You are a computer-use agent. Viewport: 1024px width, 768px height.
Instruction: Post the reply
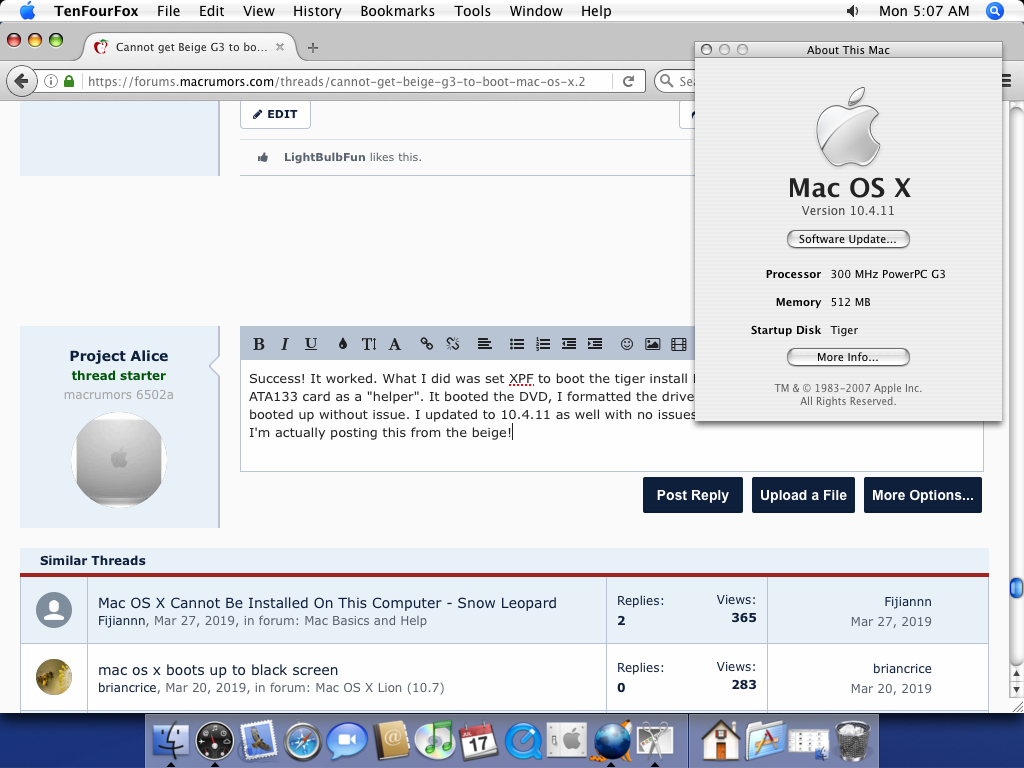[692, 495]
